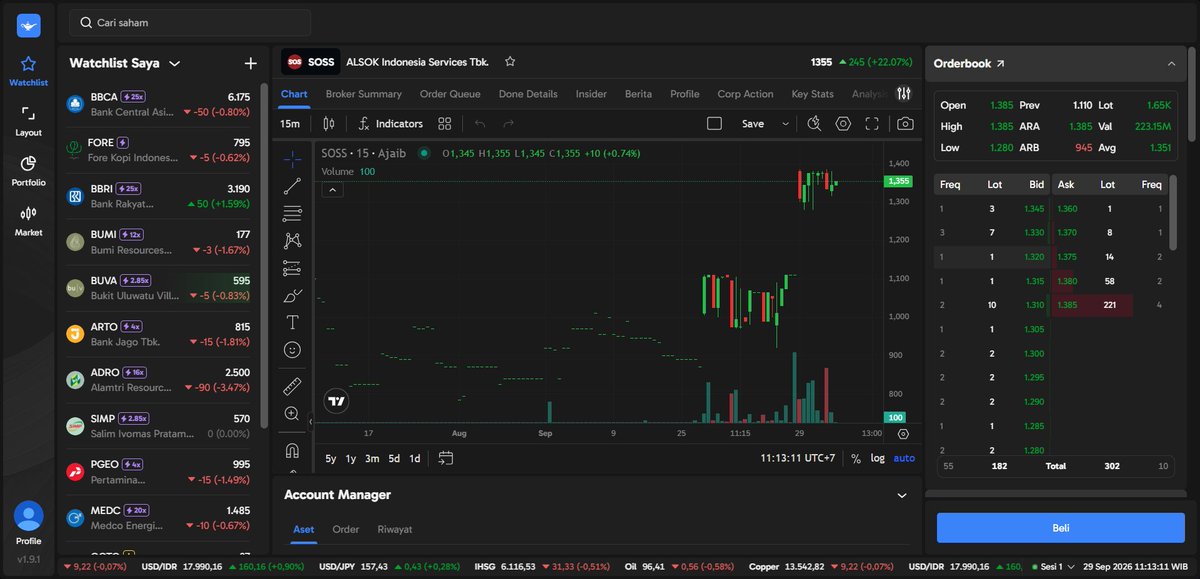Toggle percent scale on price axis
This screenshot has width=1200, height=579.
(x=856, y=458)
